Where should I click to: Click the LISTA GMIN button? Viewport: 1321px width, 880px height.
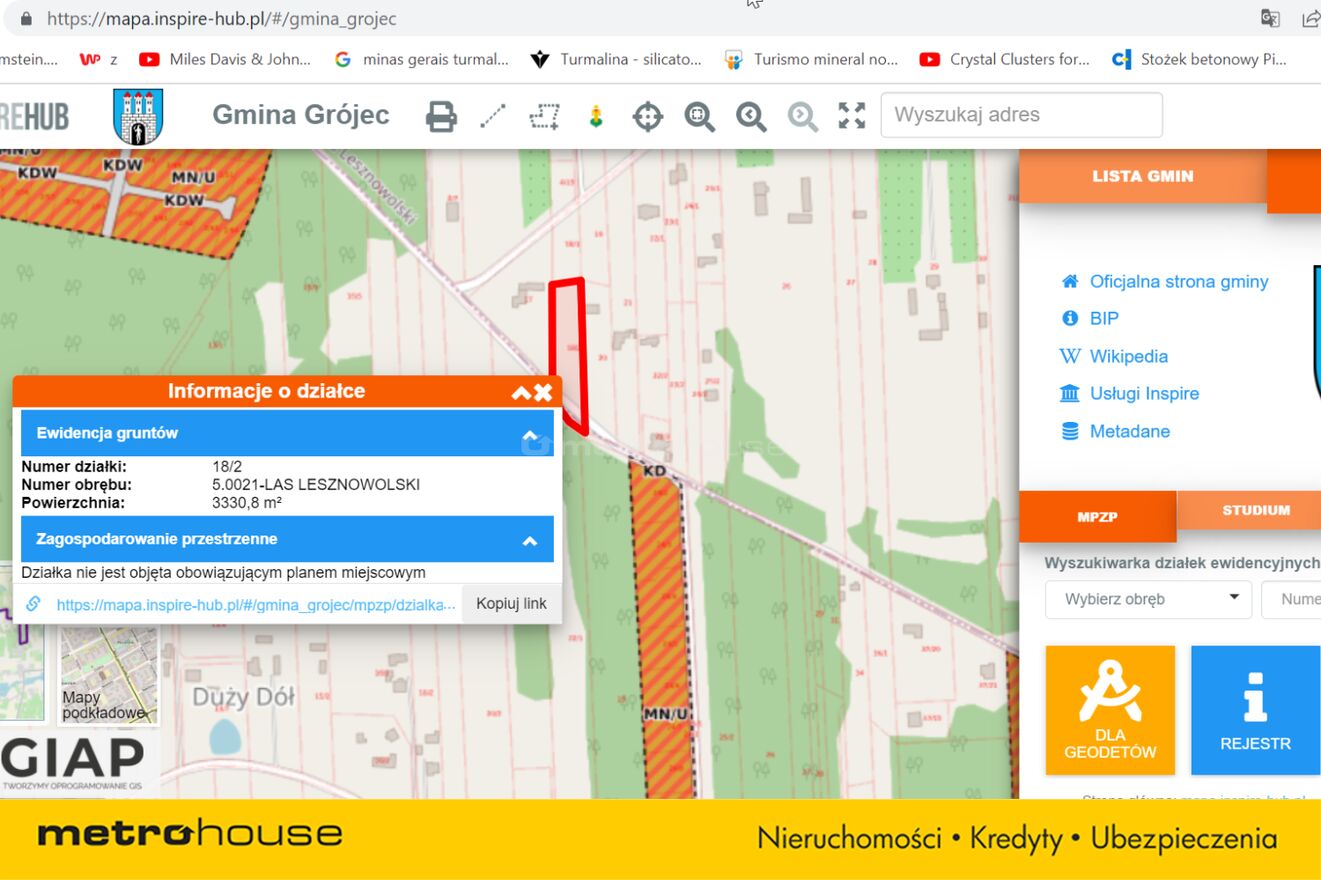tap(1142, 176)
